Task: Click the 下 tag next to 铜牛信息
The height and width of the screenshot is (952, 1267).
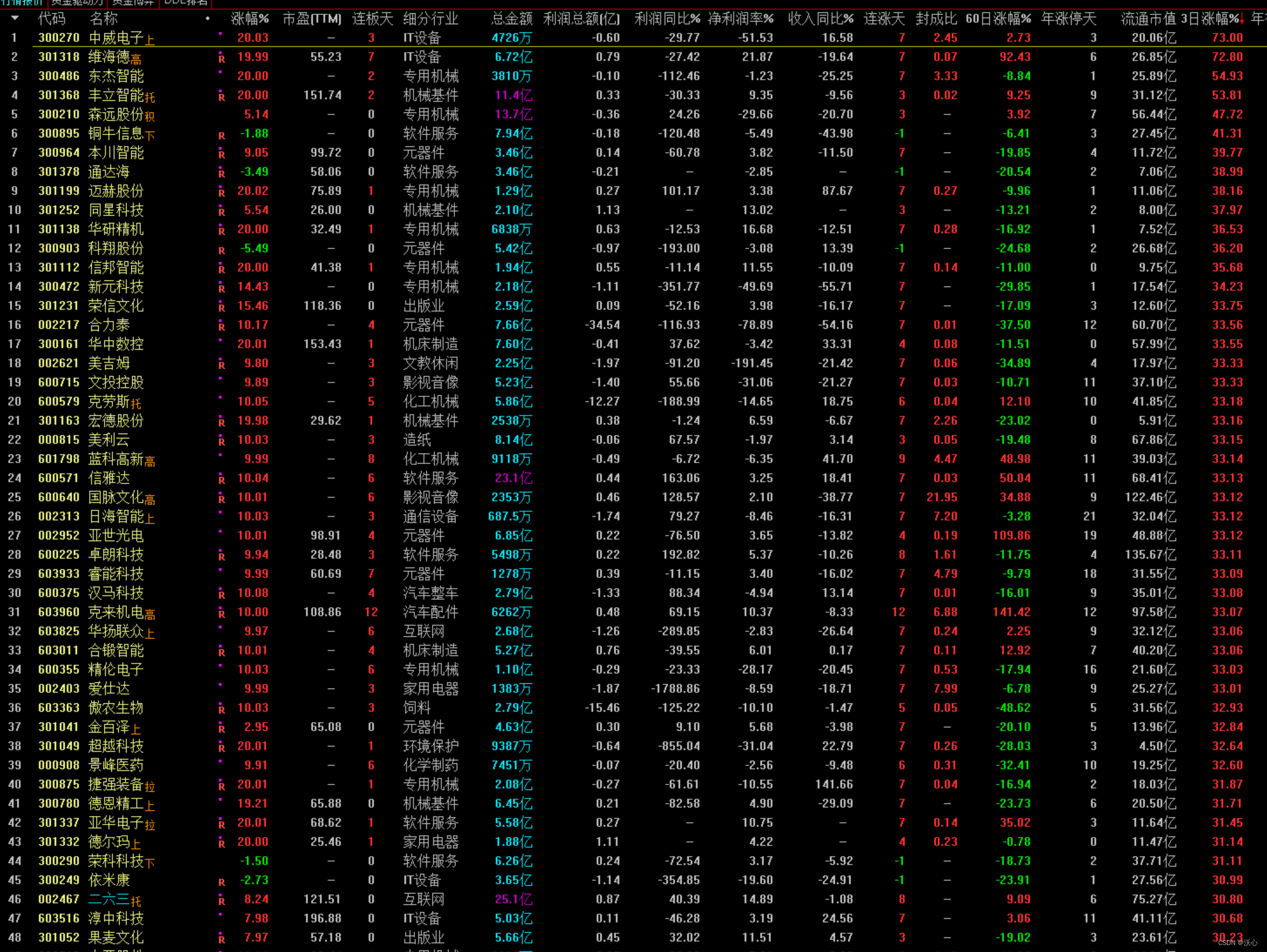Action: point(150,136)
